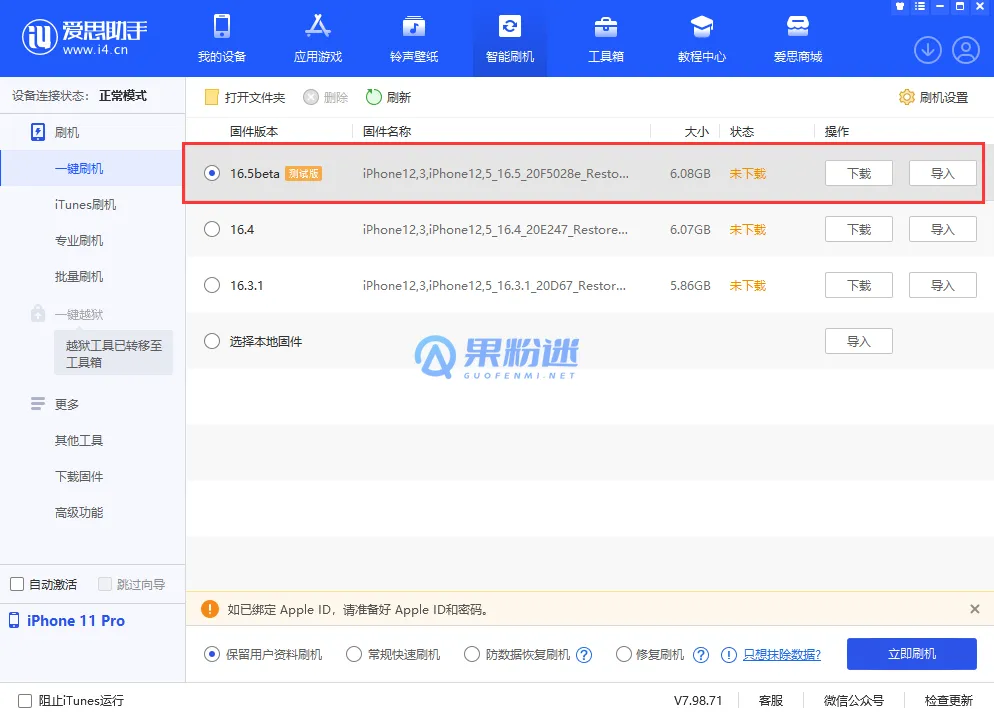Open the 只想抹除数据? link
Screen dimensions: 994x716
[782, 654]
